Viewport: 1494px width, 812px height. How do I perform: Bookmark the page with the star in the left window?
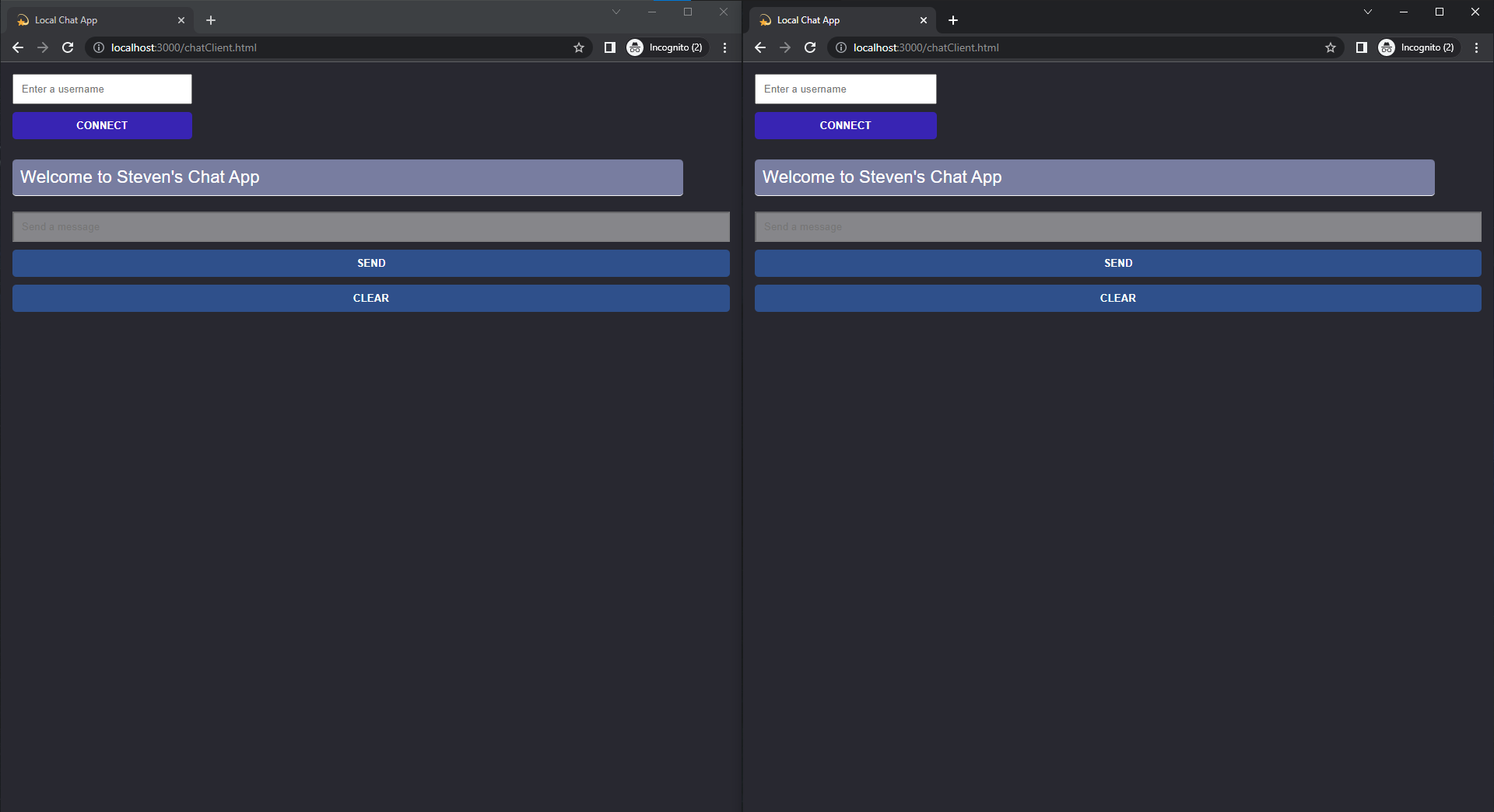(579, 47)
